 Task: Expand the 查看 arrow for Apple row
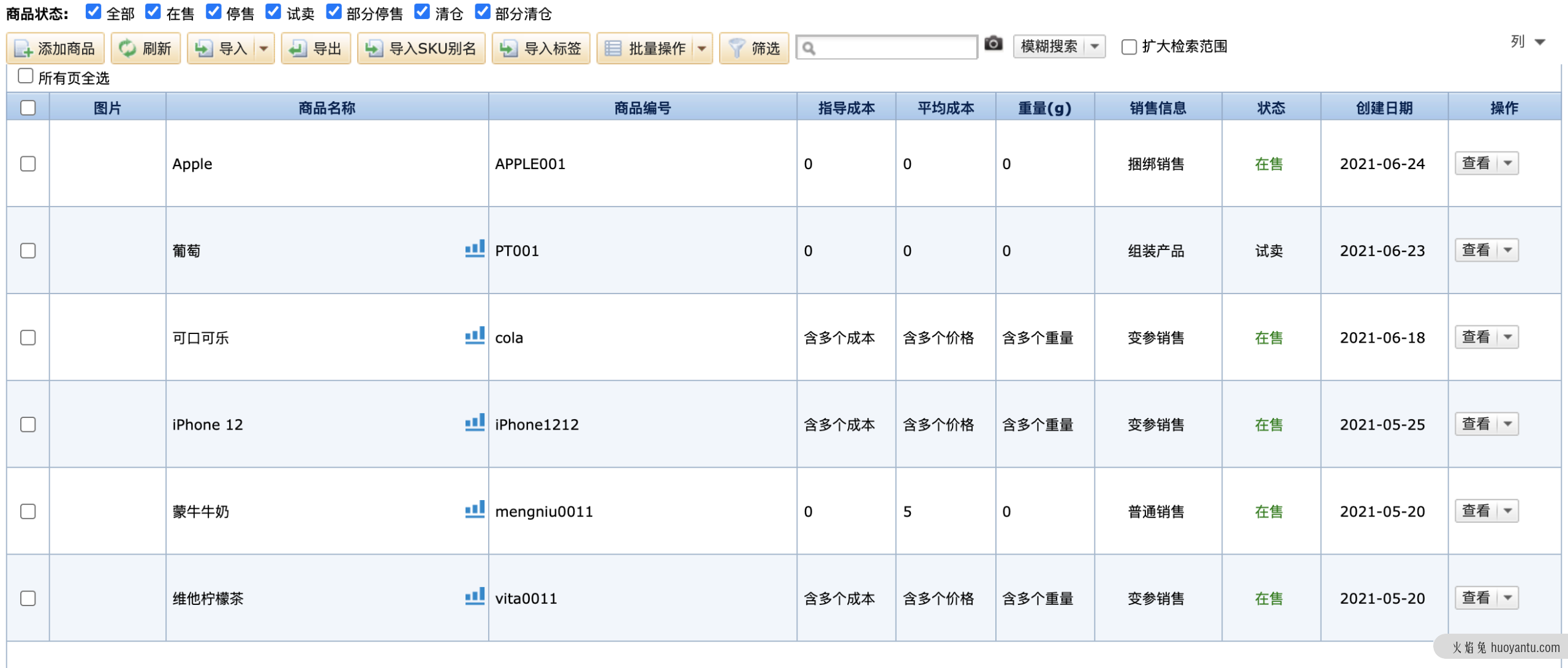[x=1508, y=164]
